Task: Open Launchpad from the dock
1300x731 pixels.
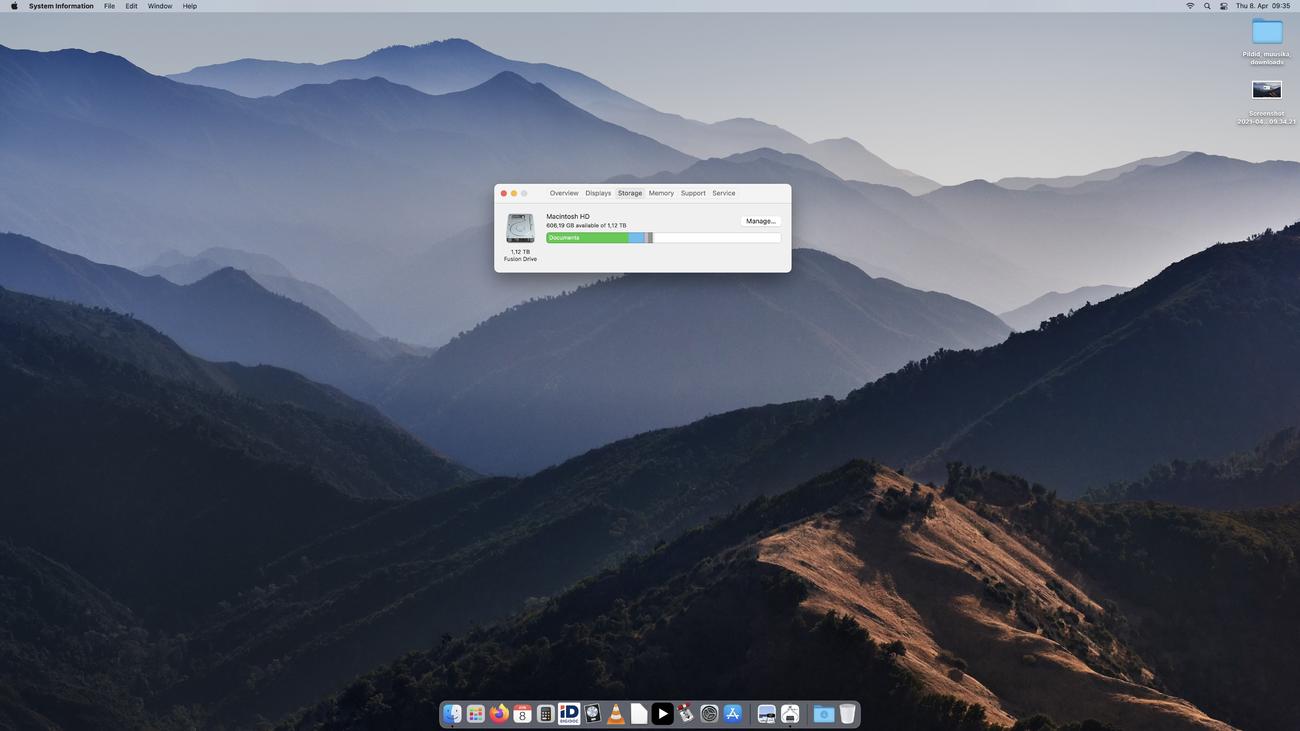Action: (x=475, y=714)
